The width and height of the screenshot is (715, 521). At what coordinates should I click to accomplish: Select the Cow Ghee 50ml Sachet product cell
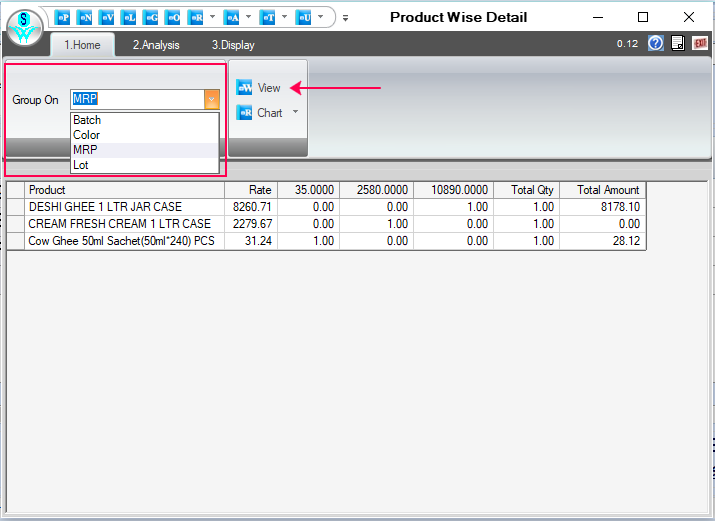click(x=124, y=241)
